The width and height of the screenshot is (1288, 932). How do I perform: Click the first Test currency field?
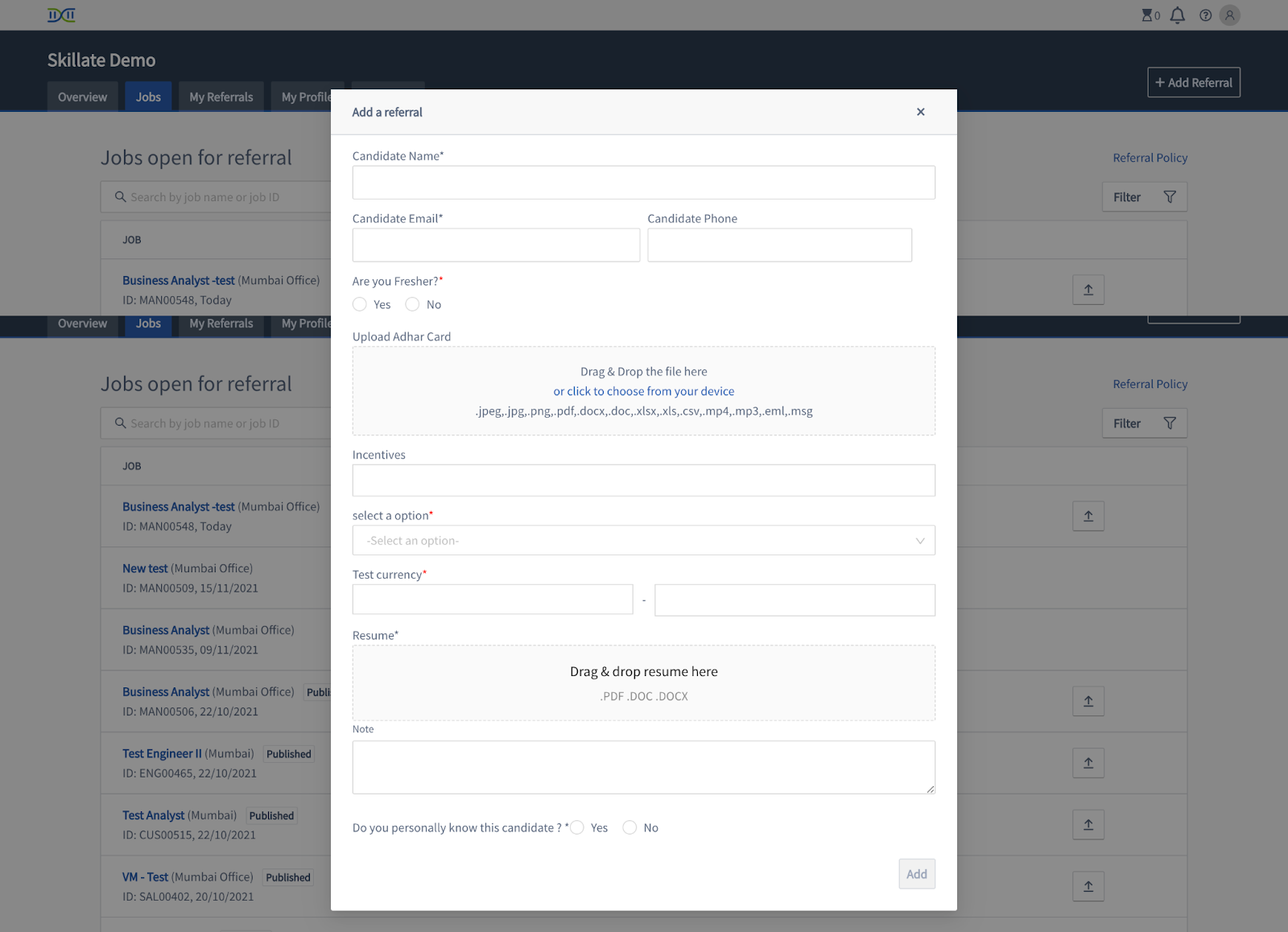(x=493, y=600)
